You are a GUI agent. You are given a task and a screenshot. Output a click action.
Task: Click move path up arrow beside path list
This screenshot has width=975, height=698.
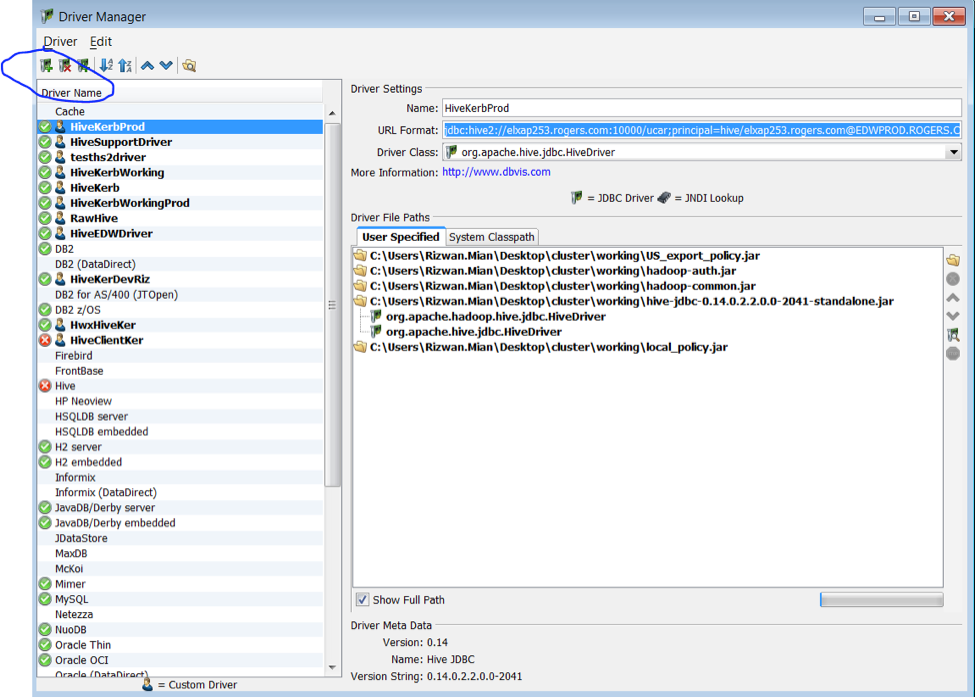953,298
